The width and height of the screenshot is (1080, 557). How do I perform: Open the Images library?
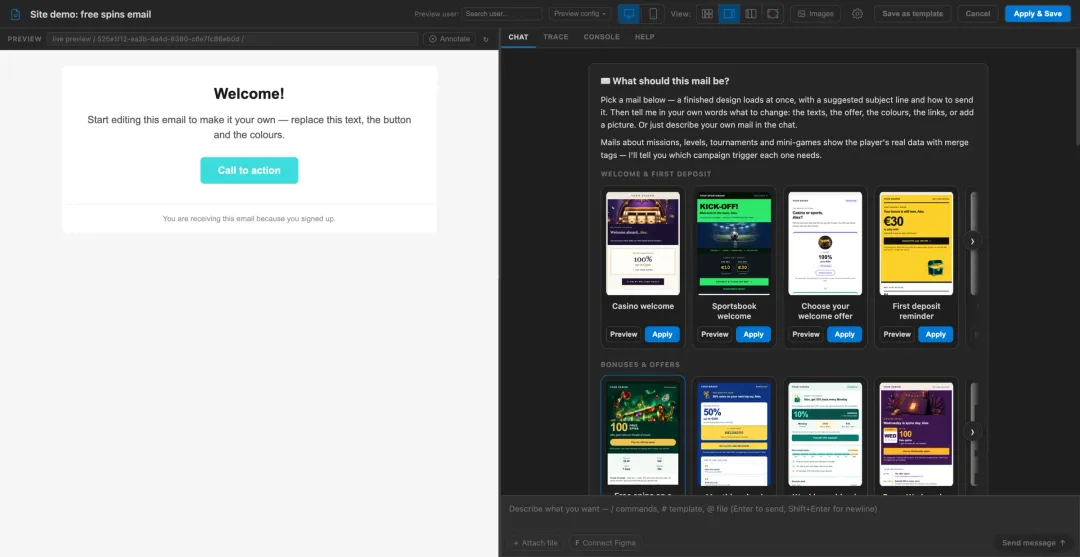pyautogui.click(x=815, y=14)
